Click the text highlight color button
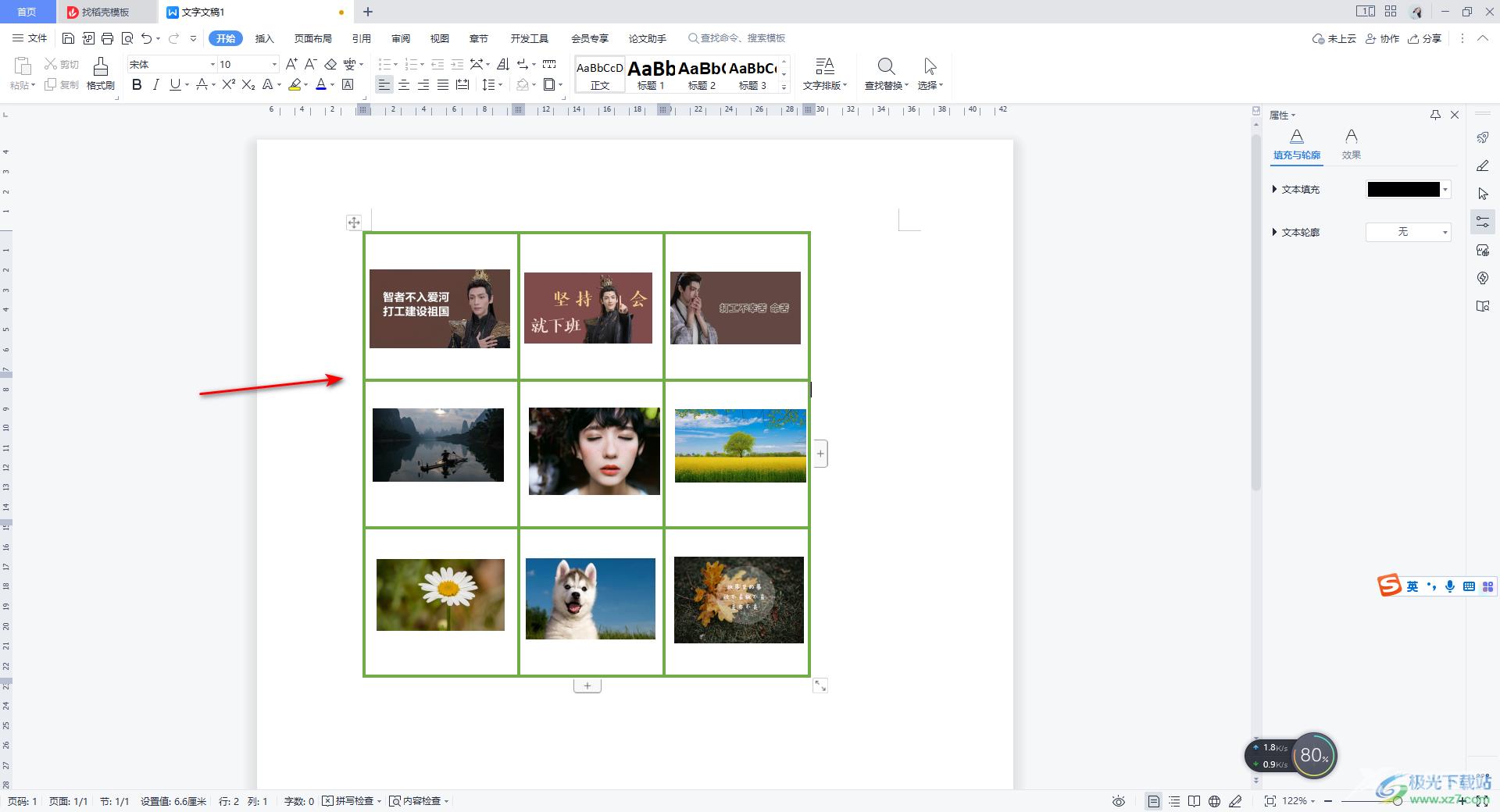This screenshot has width=1500, height=812. click(x=295, y=84)
